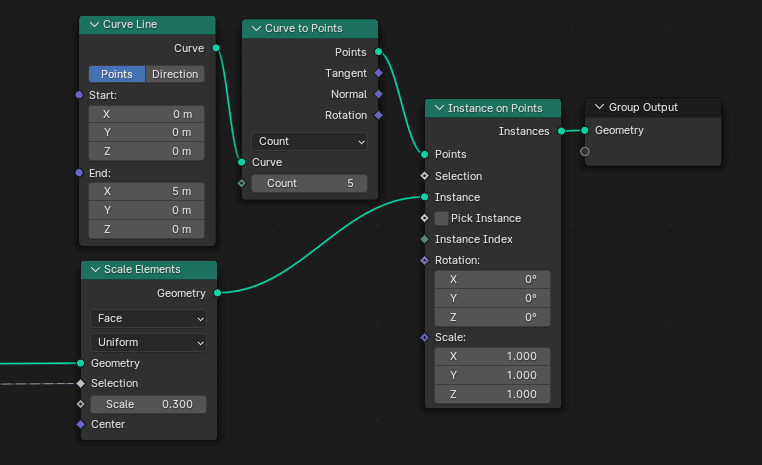Click the Points output socket on Curve to Points
762x465 pixels.
(x=379, y=52)
